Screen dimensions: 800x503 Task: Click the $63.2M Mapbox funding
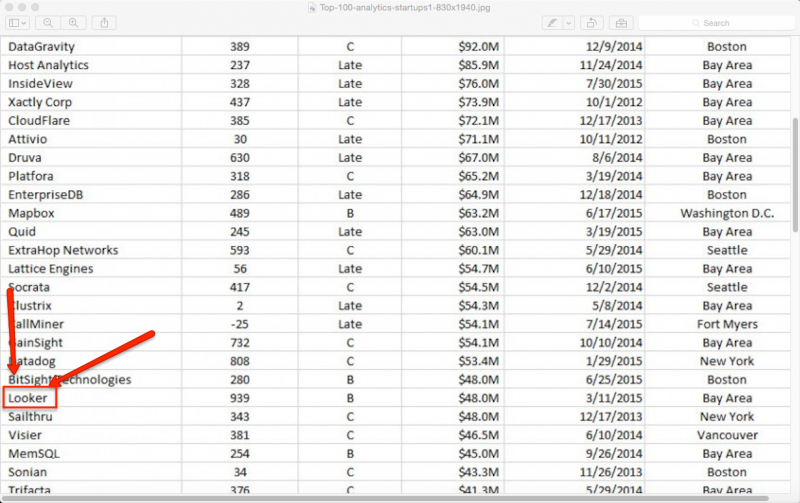479,213
